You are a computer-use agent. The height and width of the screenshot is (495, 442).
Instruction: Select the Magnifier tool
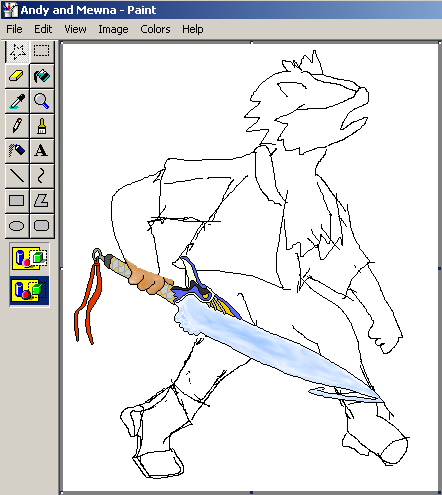(x=42, y=101)
